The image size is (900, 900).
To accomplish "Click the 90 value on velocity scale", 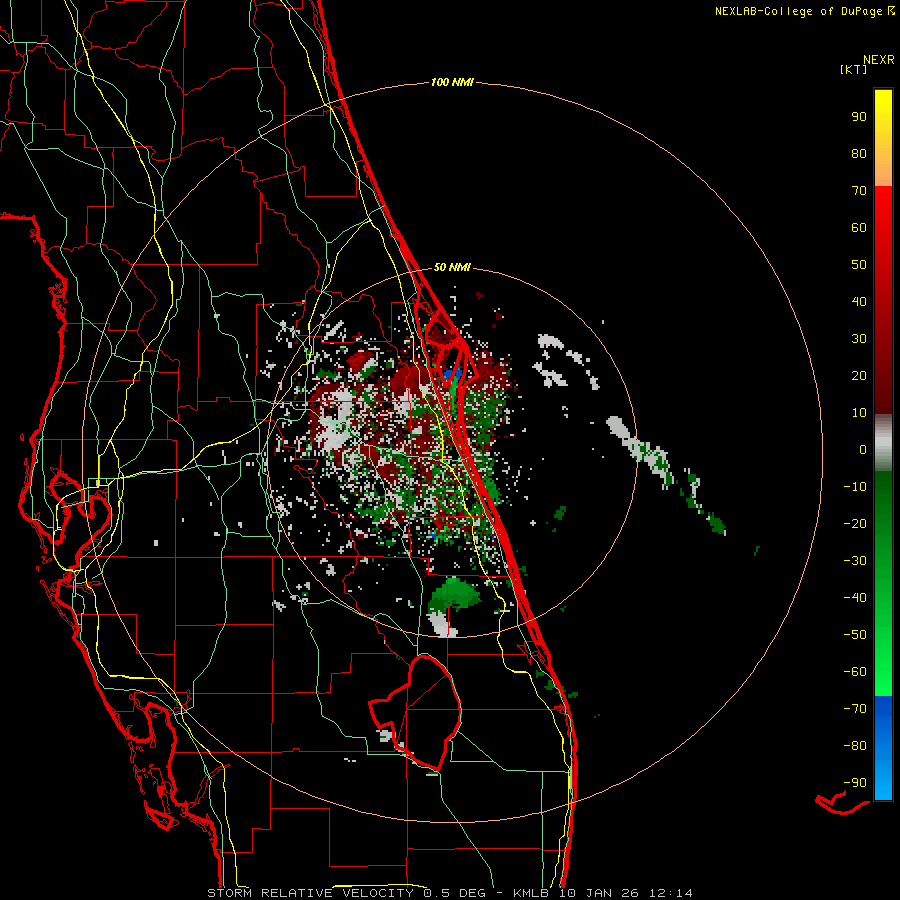I will [859, 117].
